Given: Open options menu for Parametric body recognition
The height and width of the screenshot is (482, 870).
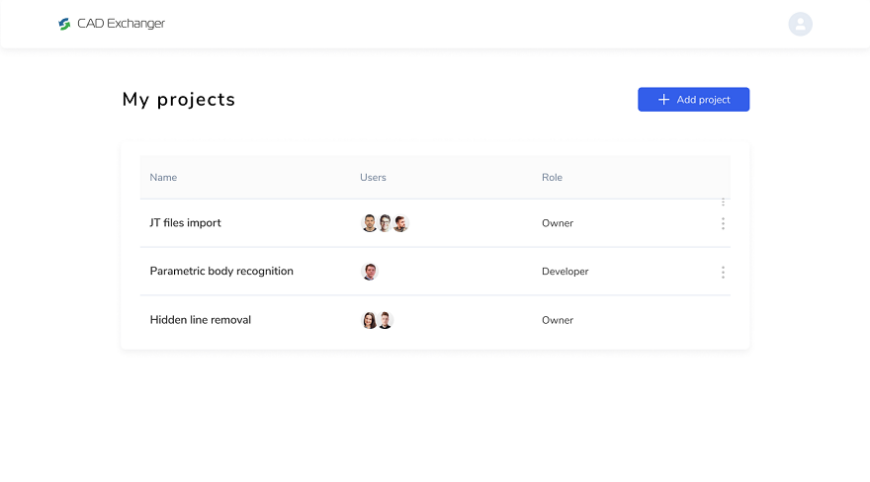Looking at the screenshot, I should tap(723, 272).
